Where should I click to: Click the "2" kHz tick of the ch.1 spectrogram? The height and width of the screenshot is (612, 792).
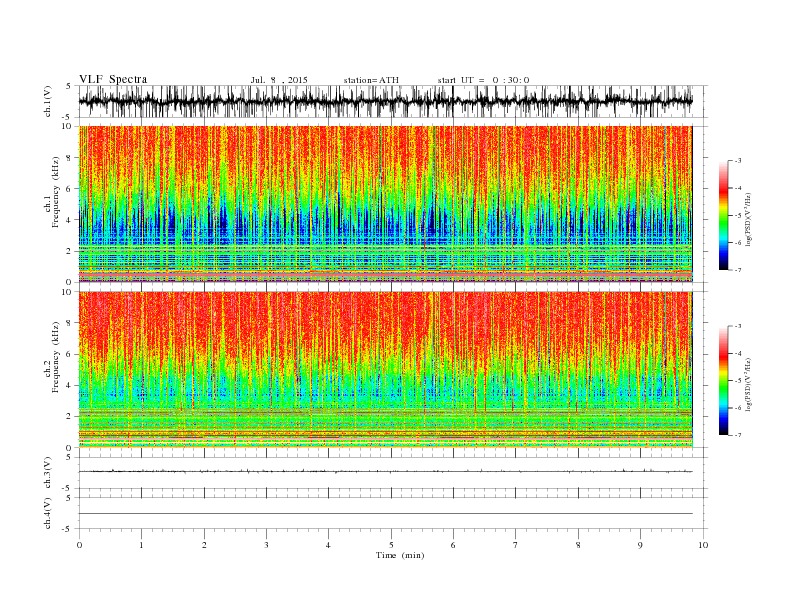pyautogui.click(x=70, y=251)
